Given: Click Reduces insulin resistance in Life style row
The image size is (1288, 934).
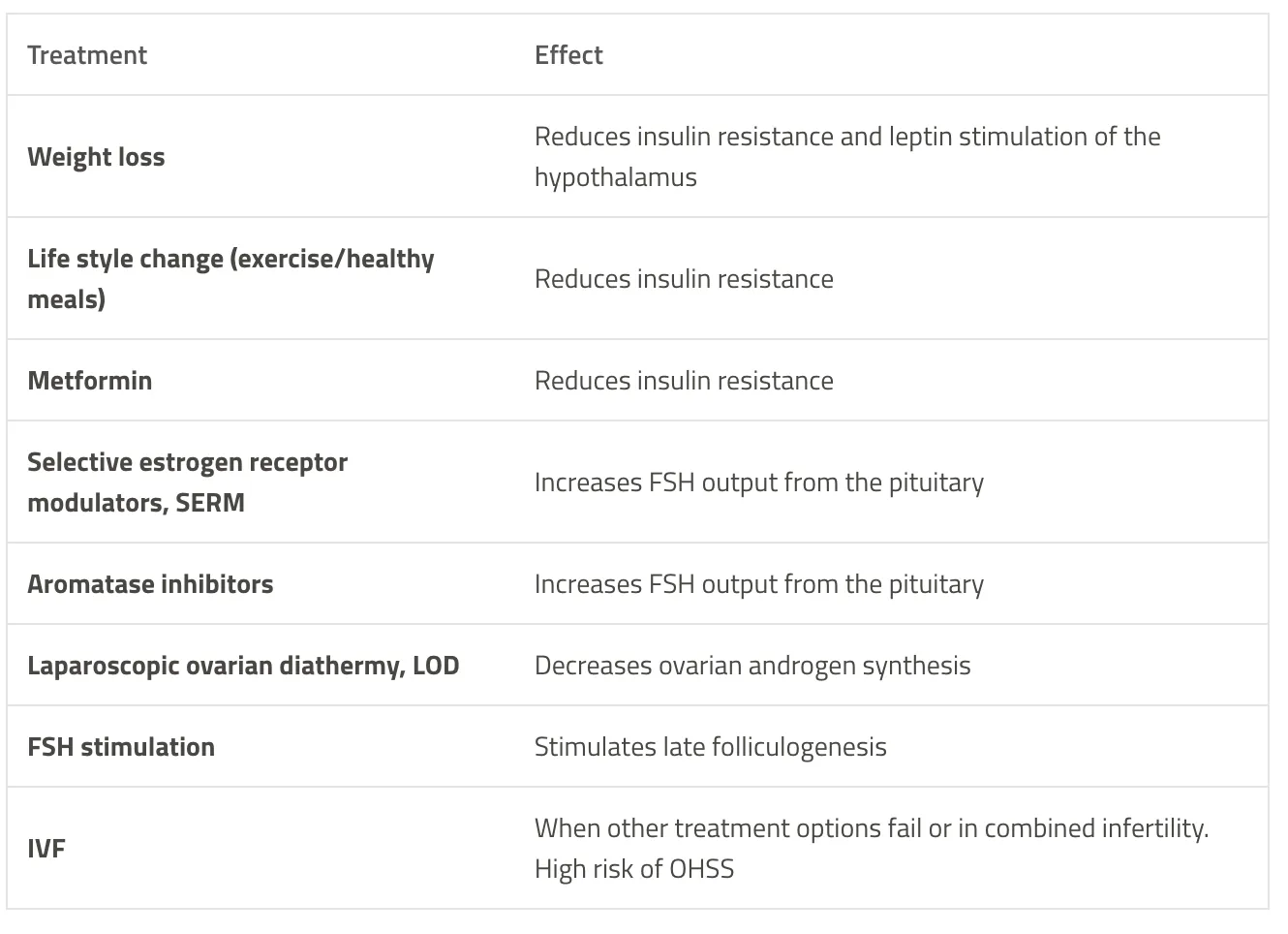Looking at the screenshot, I should point(684,279).
